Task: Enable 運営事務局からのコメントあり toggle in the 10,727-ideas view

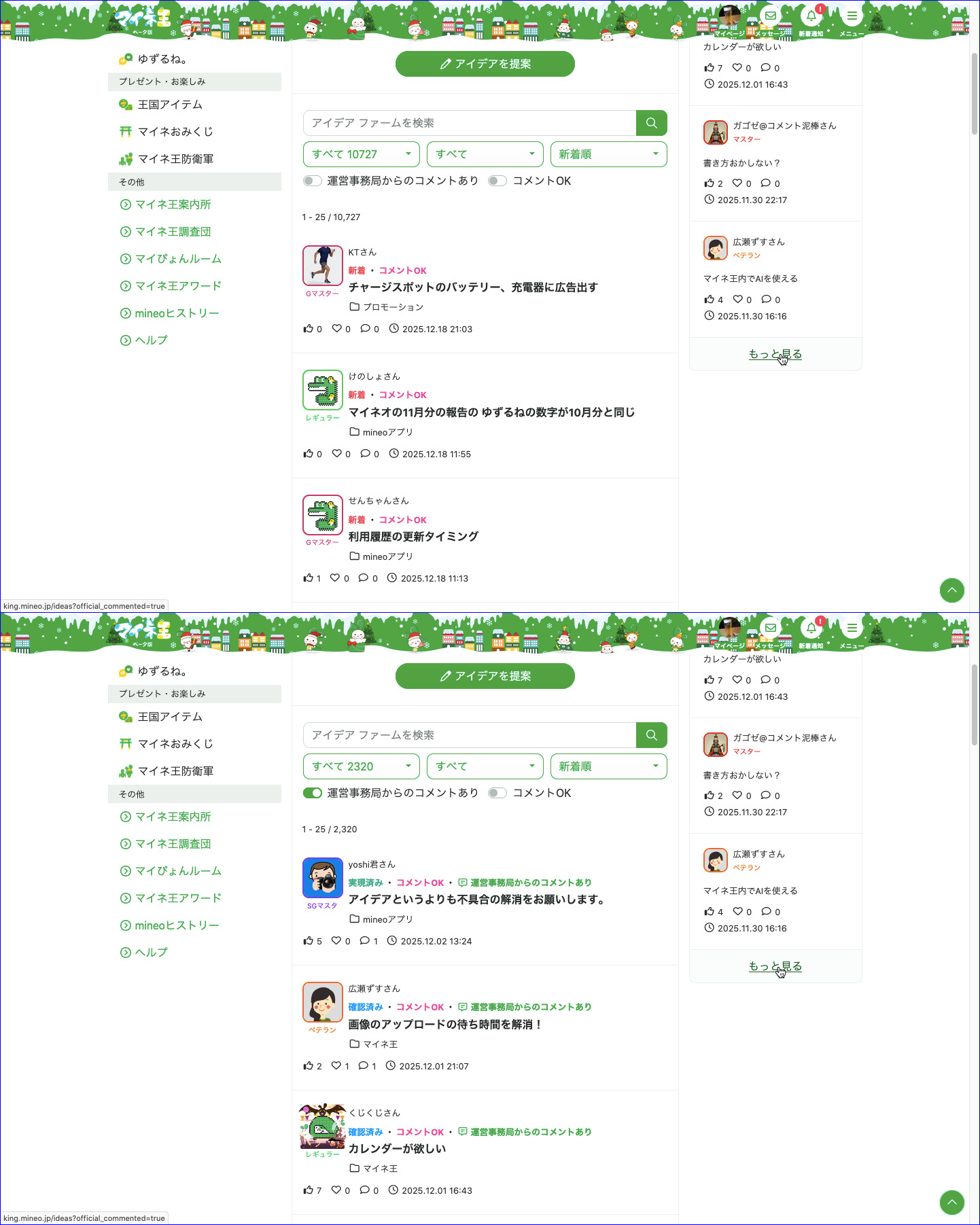Action: click(x=313, y=181)
